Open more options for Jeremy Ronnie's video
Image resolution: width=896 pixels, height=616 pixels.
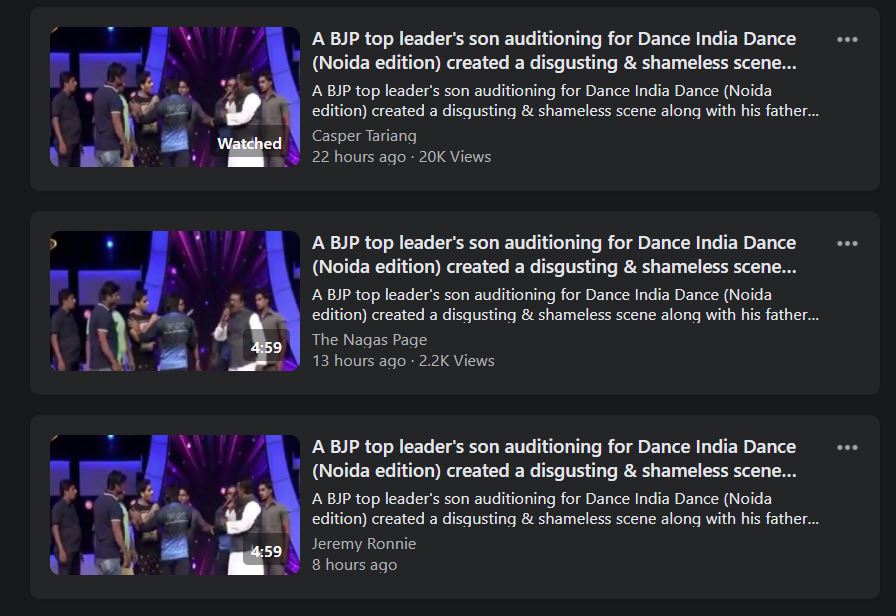click(847, 447)
